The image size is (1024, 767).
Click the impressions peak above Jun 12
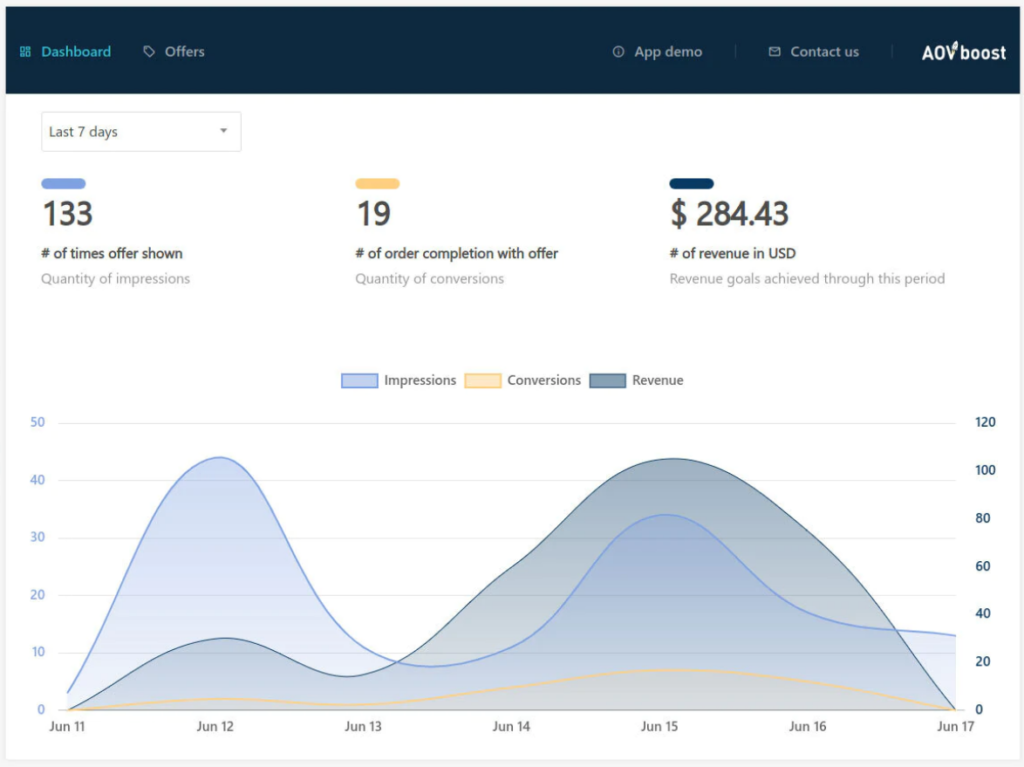pyautogui.click(x=219, y=457)
